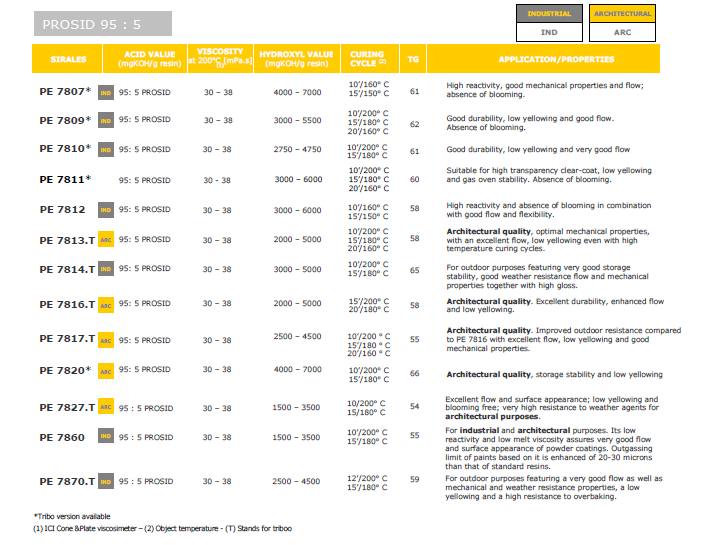
Task: Click the ARC badge beside PE 7827.T
Action: 106,407
